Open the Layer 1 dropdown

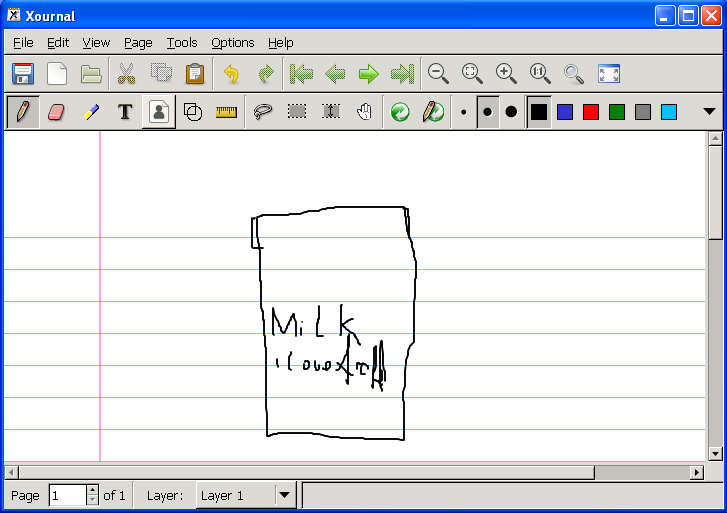pos(246,495)
